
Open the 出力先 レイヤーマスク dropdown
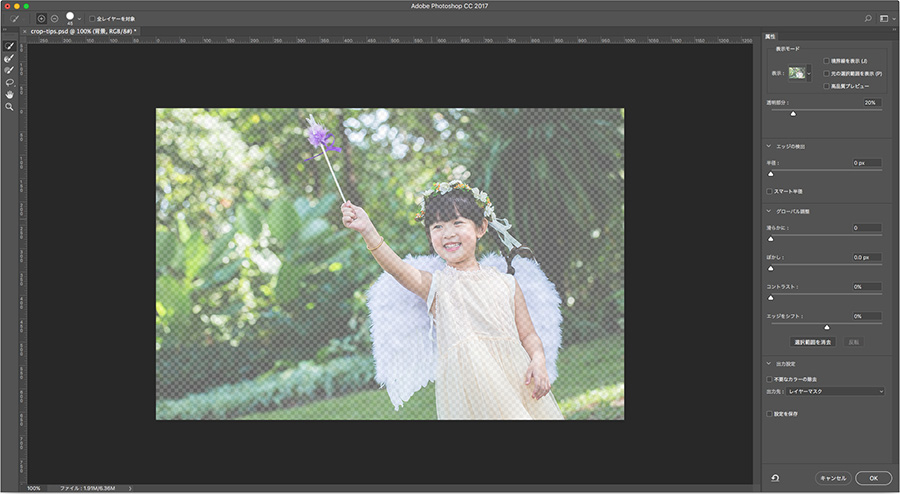tap(836, 391)
